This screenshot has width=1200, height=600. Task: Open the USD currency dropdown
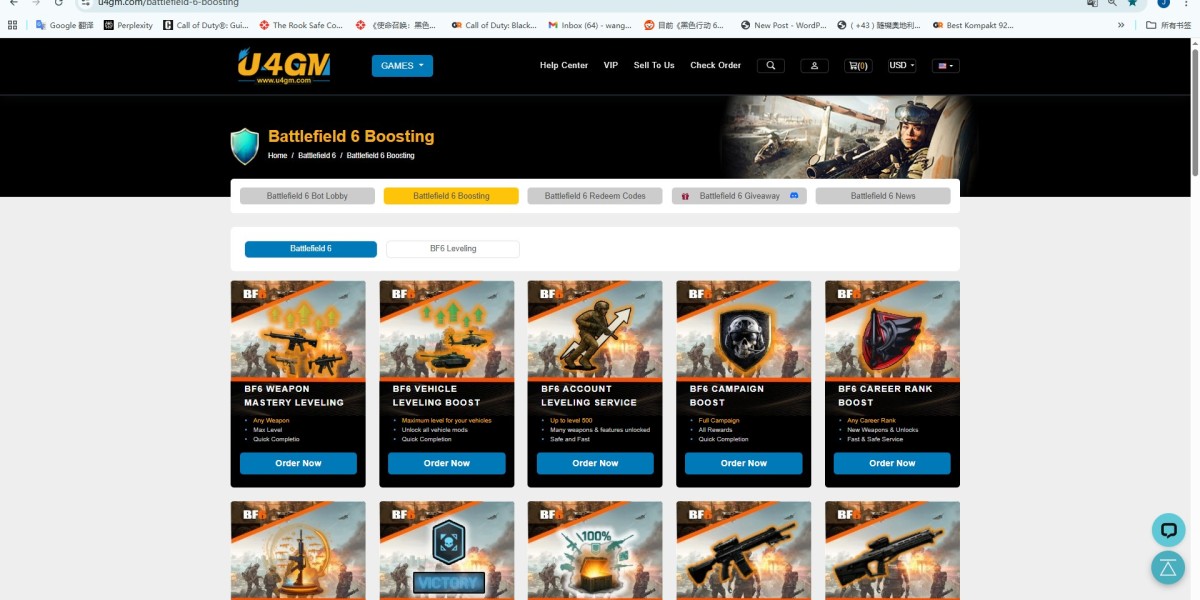coord(899,65)
